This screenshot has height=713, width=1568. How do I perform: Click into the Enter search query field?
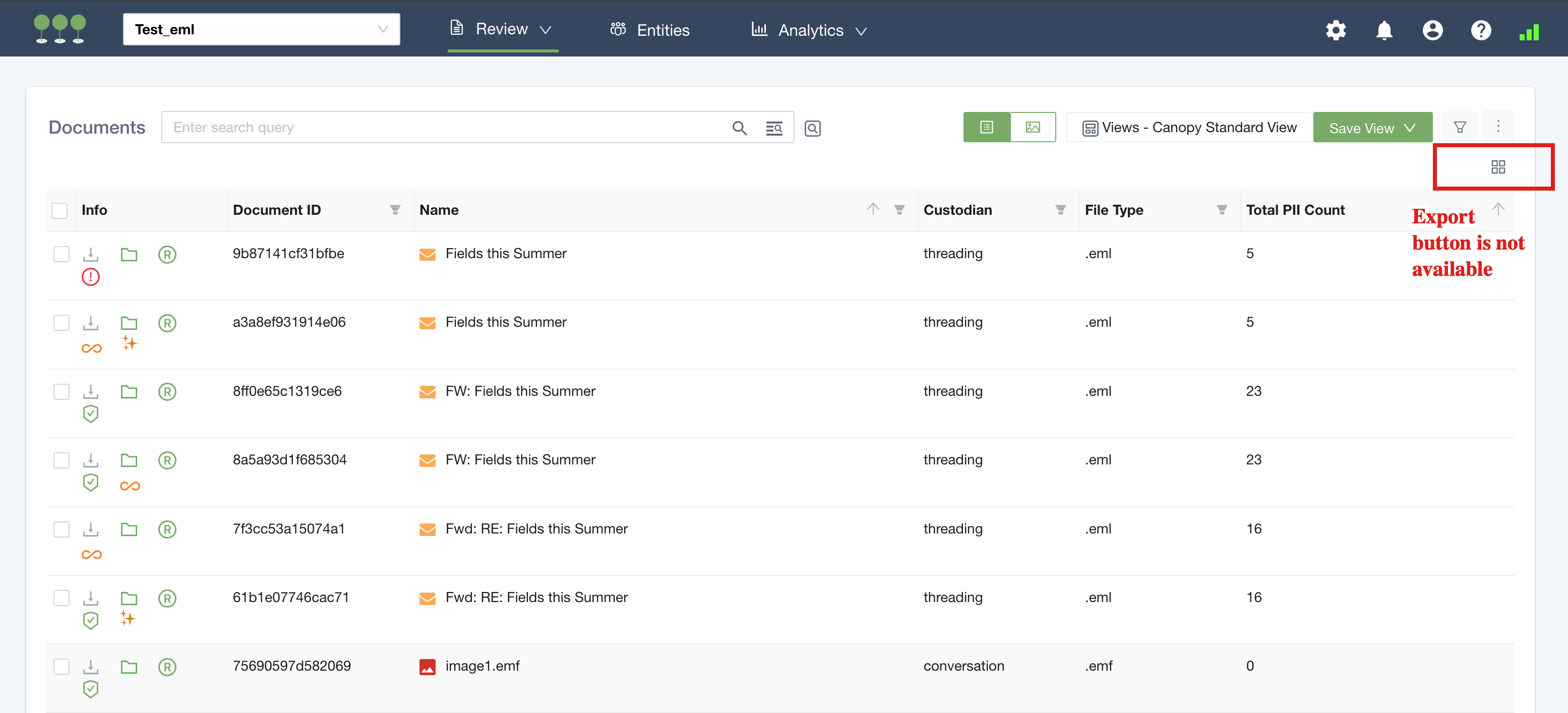coord(444,127)
